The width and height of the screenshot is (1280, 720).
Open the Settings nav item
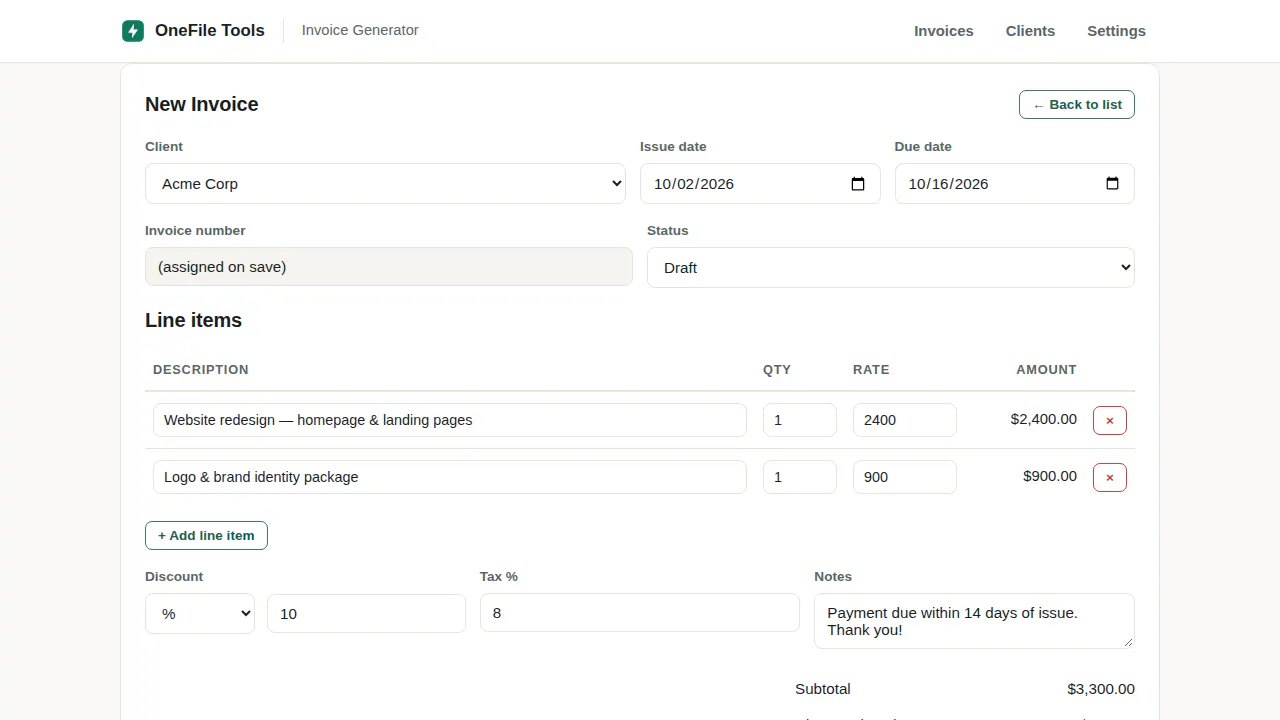[x=1116, y=31]
